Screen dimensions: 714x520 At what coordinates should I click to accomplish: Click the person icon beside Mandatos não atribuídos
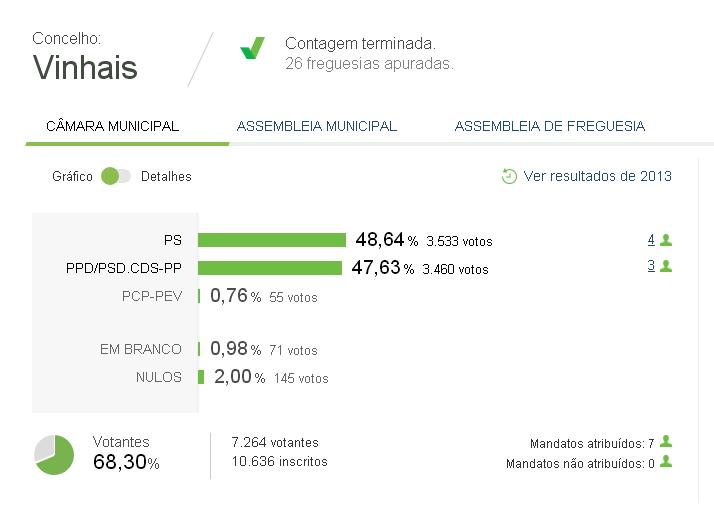click(x=666, y=461)
